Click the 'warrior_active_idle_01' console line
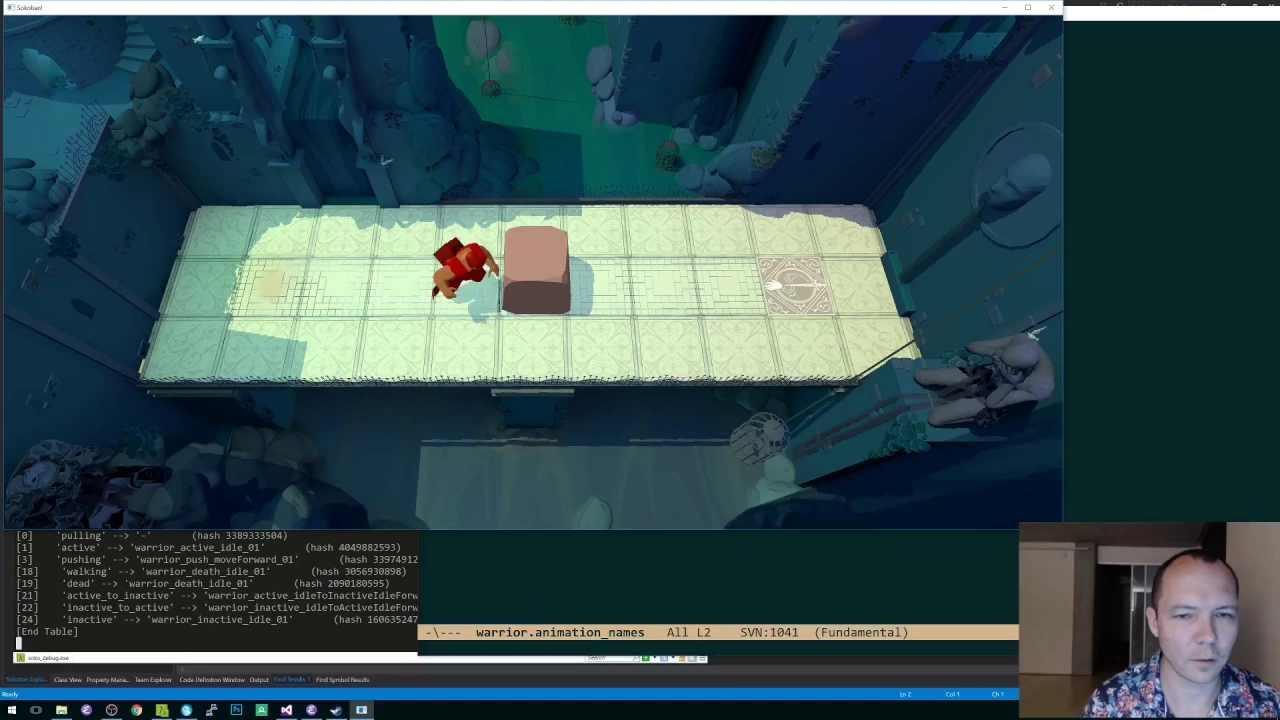The height and width of the screenshot is (720, 1280). [x=208, y=547]
